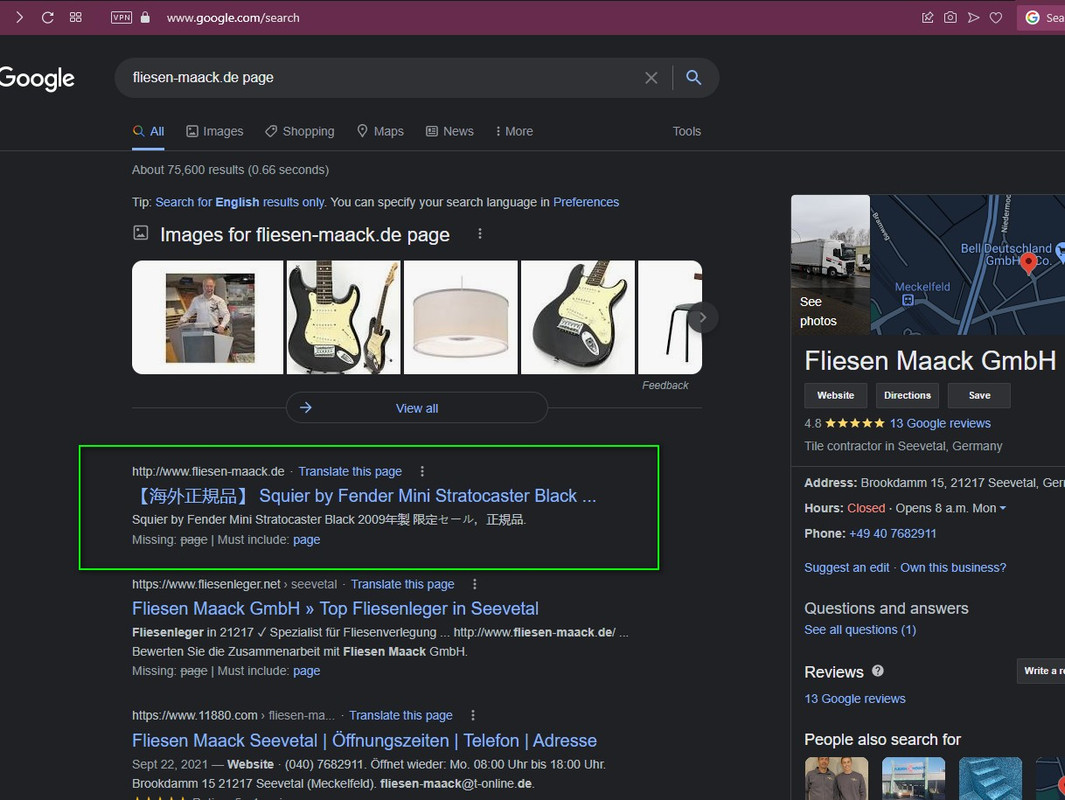Click Suggest an edit link

(846, 568)
